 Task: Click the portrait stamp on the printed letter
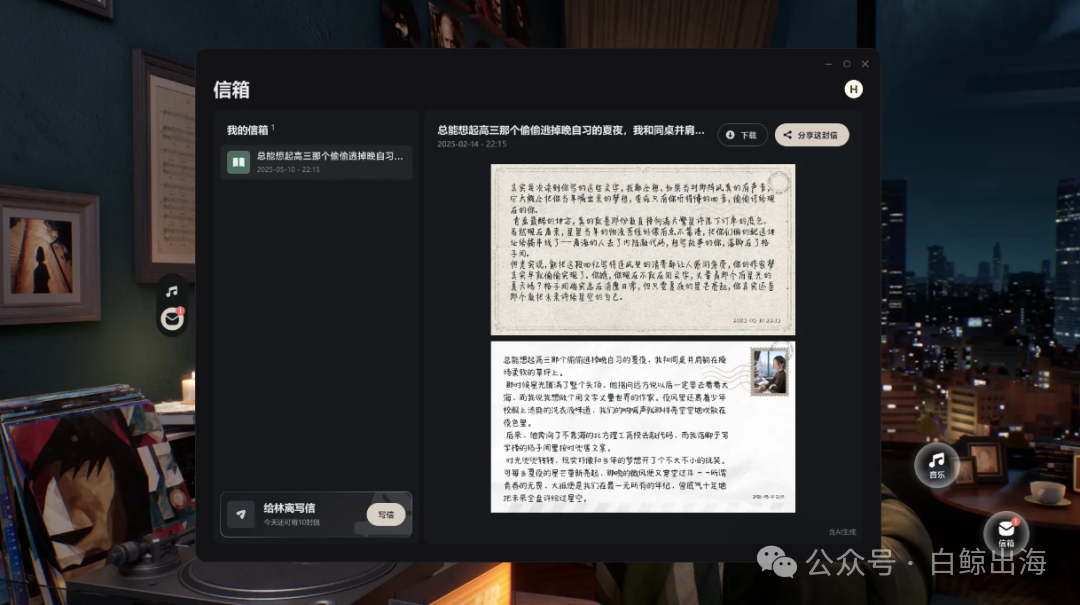pos(769,371)
